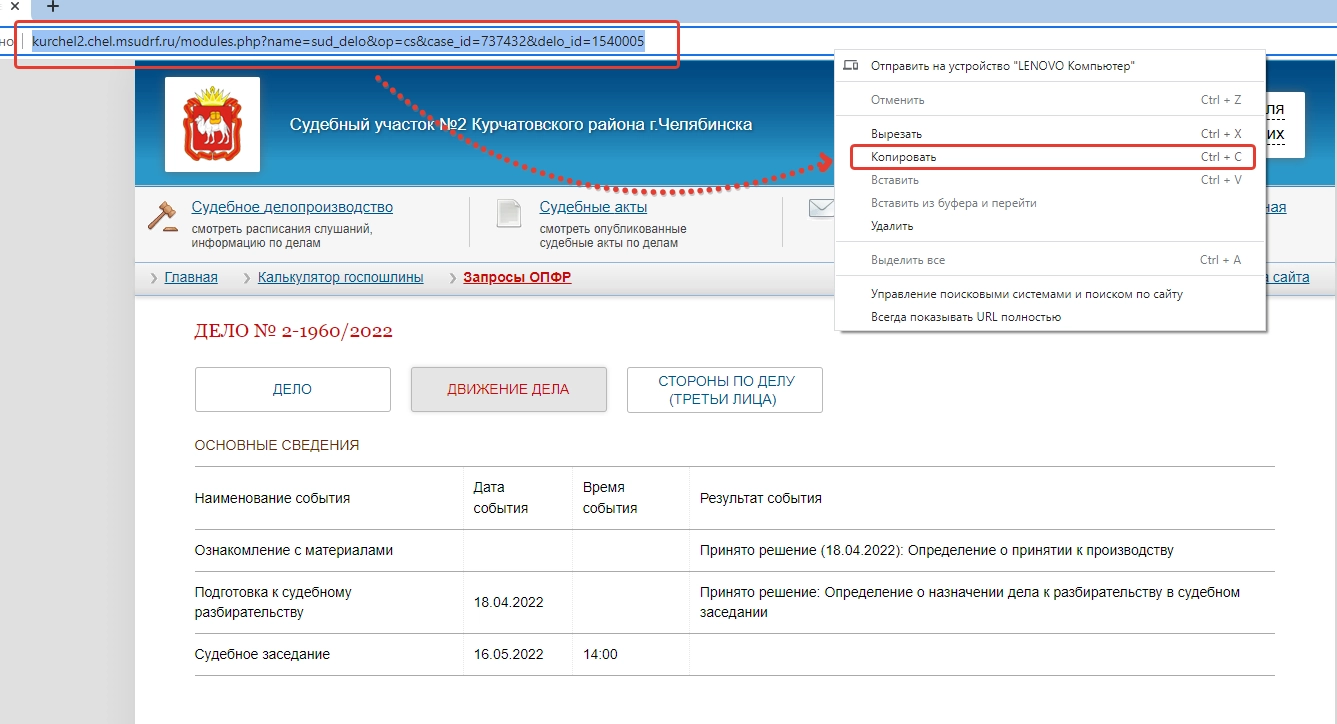
Task: Click the ОСНОВНЫЕ СВЕДЕНИЯ section heading
Action: coord(277,445)
